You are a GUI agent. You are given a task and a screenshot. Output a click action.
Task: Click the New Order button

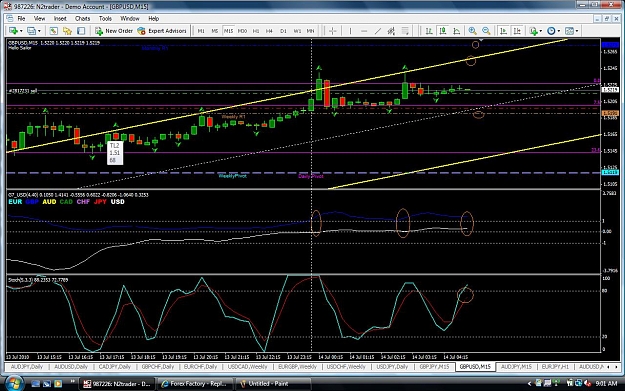pos(114,31)
